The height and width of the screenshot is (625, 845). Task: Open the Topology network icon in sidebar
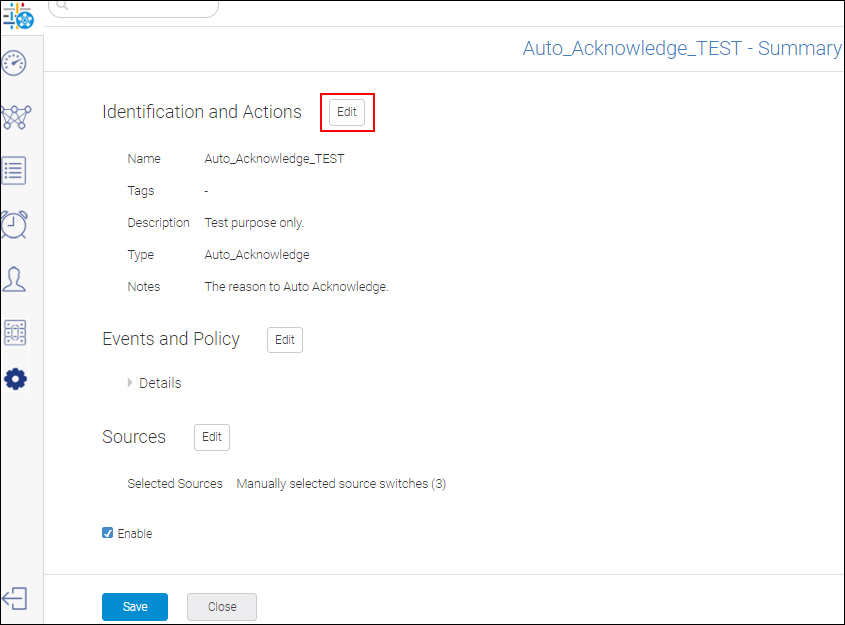[x=15, y=117]
